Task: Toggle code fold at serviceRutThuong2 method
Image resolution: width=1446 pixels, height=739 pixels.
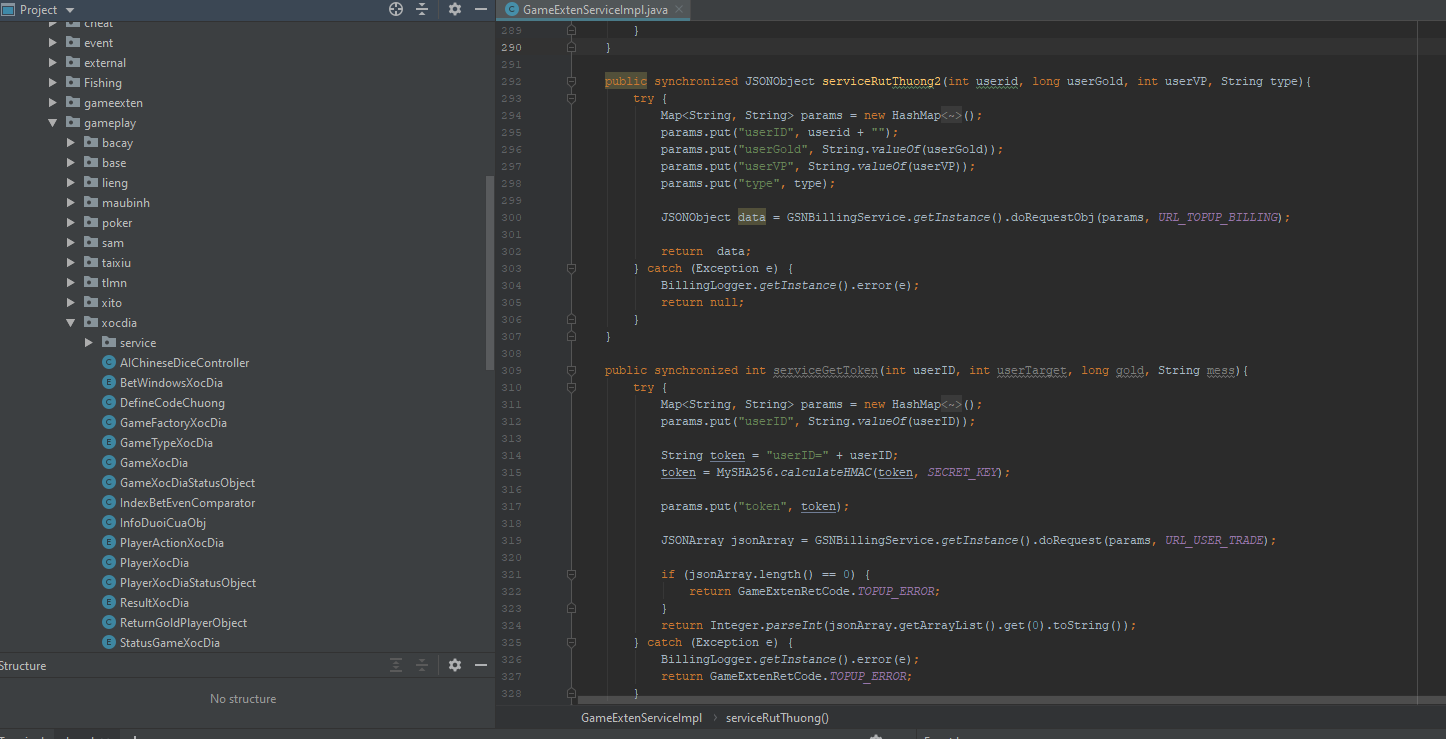Action: point(572,82)
